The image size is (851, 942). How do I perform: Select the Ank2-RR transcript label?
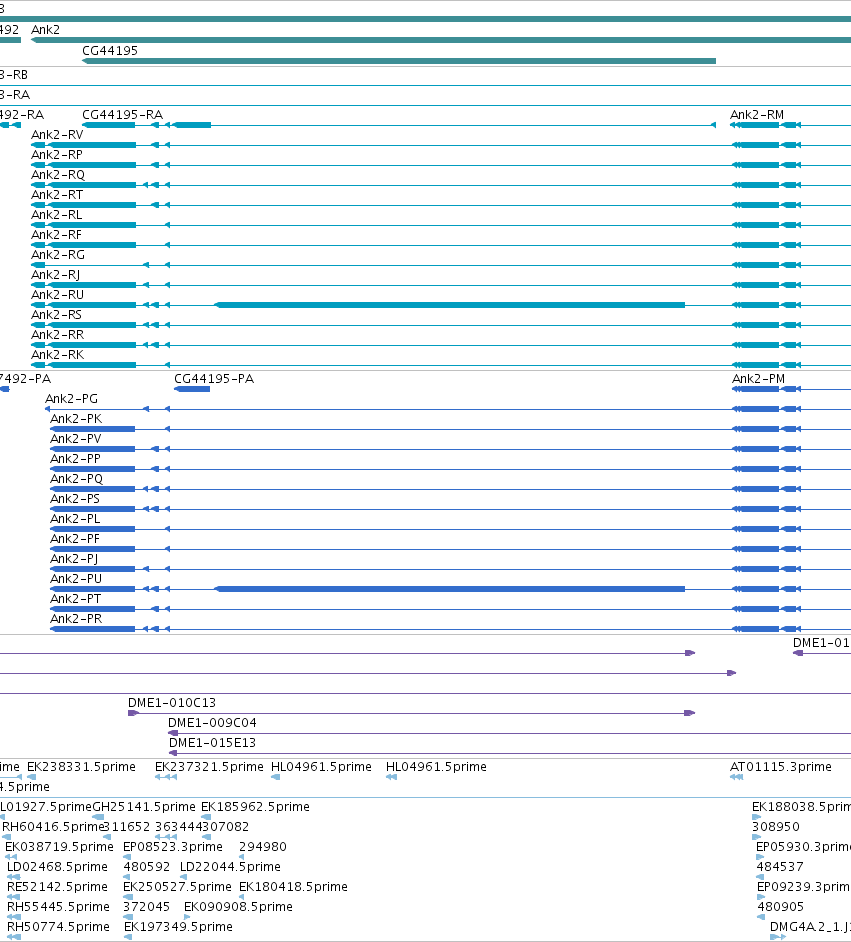point(58,335)
